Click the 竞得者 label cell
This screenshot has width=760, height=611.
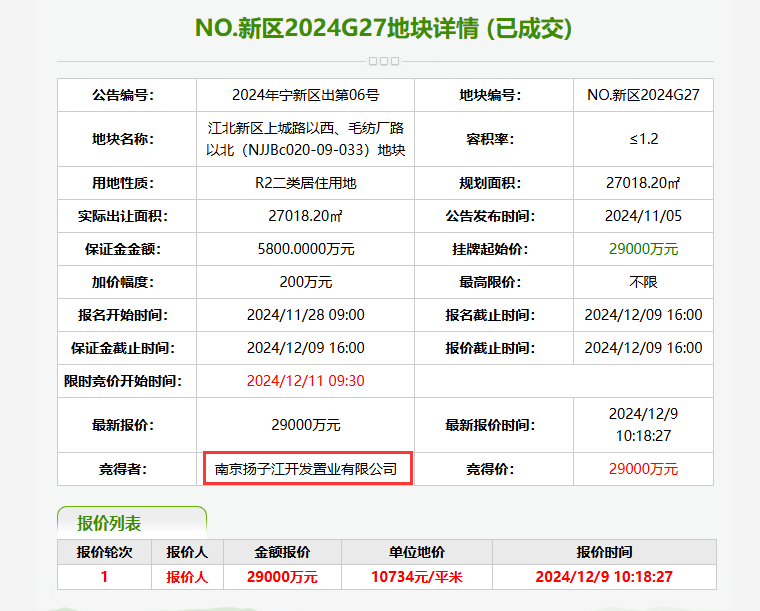(127, 469)
